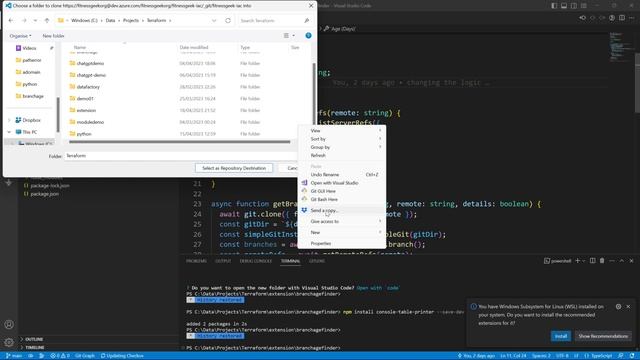Open the Organize dropdown

[20, 36]
